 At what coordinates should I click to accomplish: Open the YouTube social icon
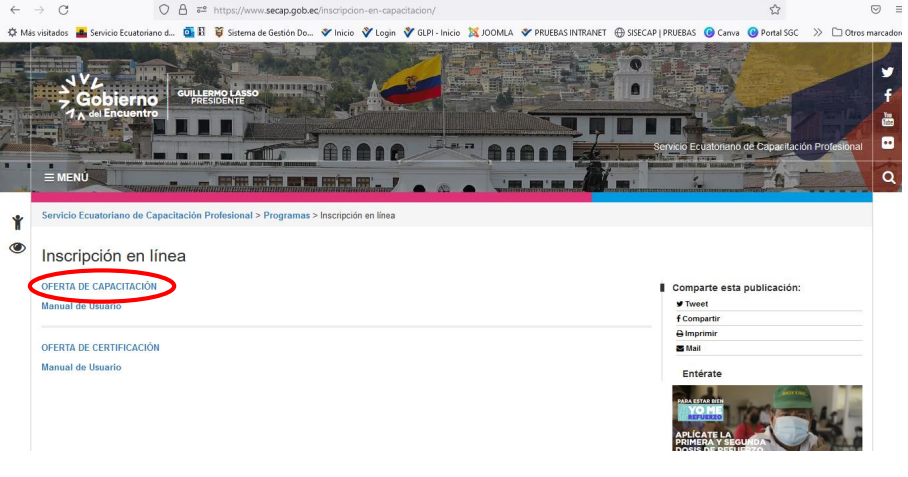click(x=887, y=119)
